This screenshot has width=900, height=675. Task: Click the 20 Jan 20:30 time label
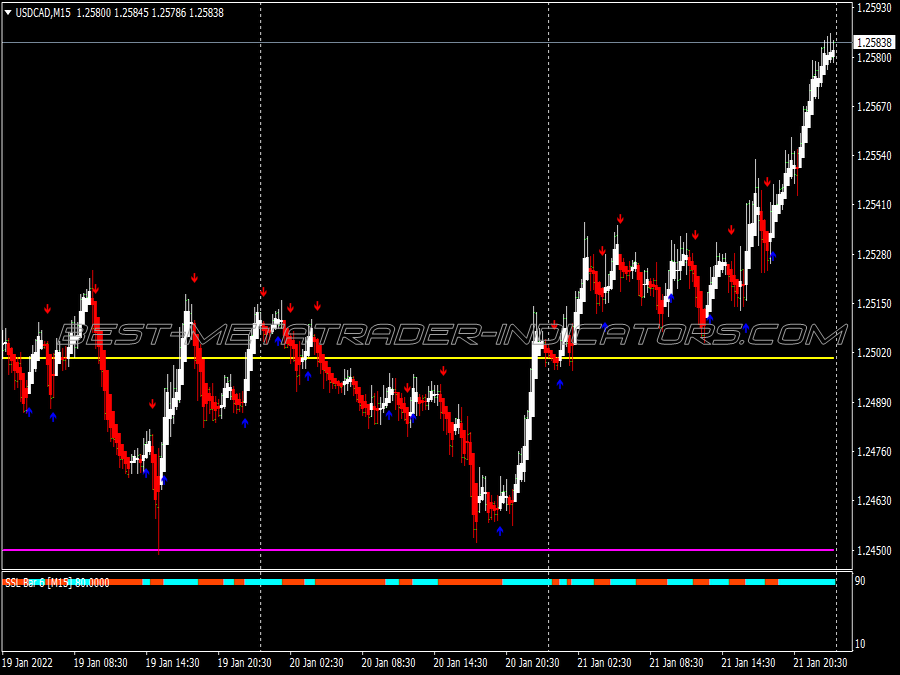pyautogui.click(x=533, y=663)
